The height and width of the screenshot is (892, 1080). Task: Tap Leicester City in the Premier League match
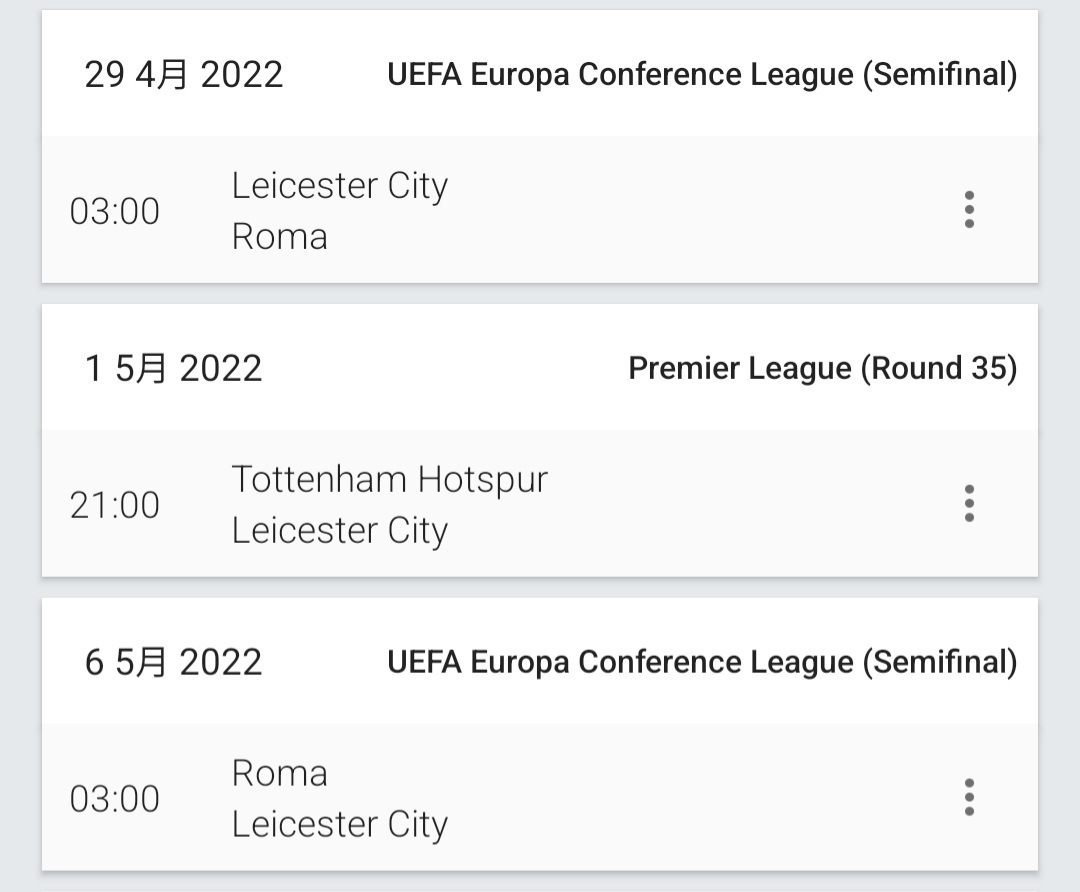[340, 530]
